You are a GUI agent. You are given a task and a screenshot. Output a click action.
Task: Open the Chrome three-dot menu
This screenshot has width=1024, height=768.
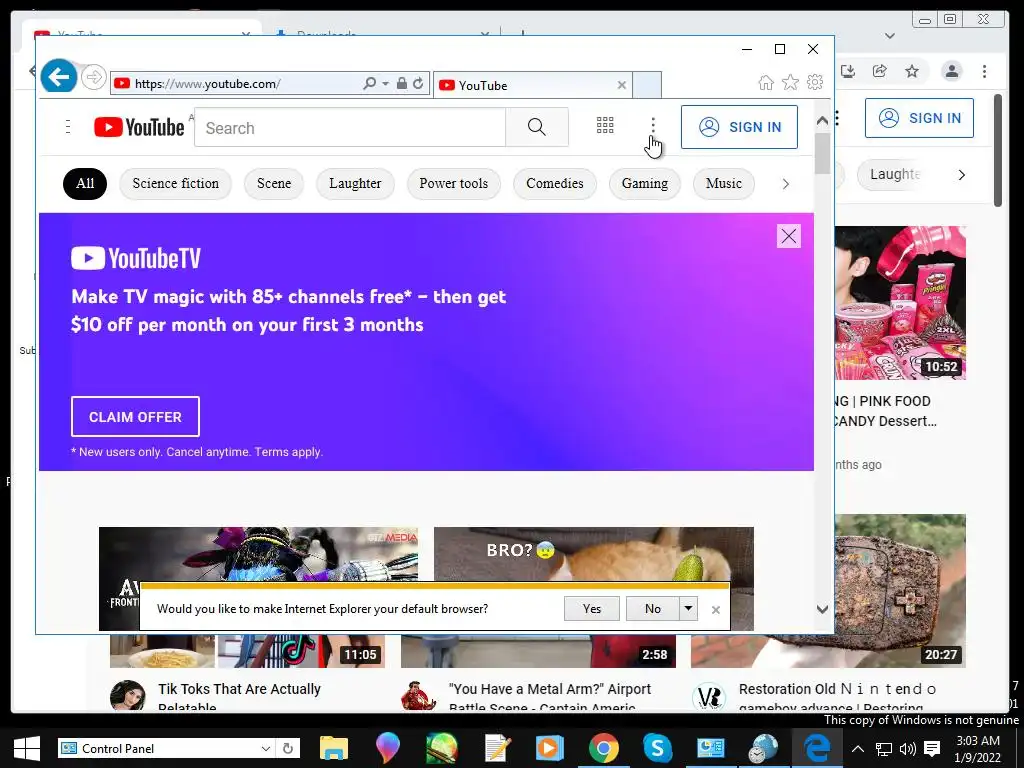[985, 71]
